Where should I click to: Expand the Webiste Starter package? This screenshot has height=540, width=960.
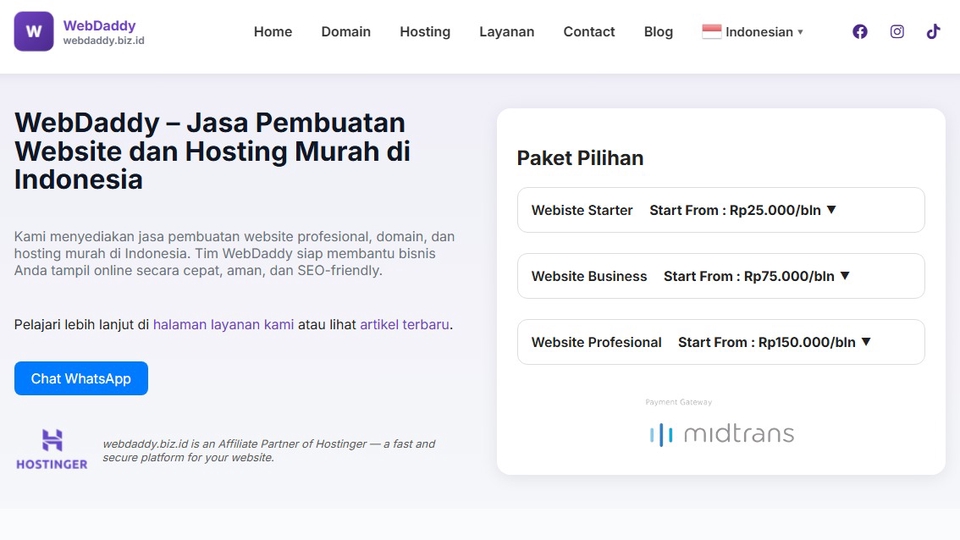[x=720, y=210]
